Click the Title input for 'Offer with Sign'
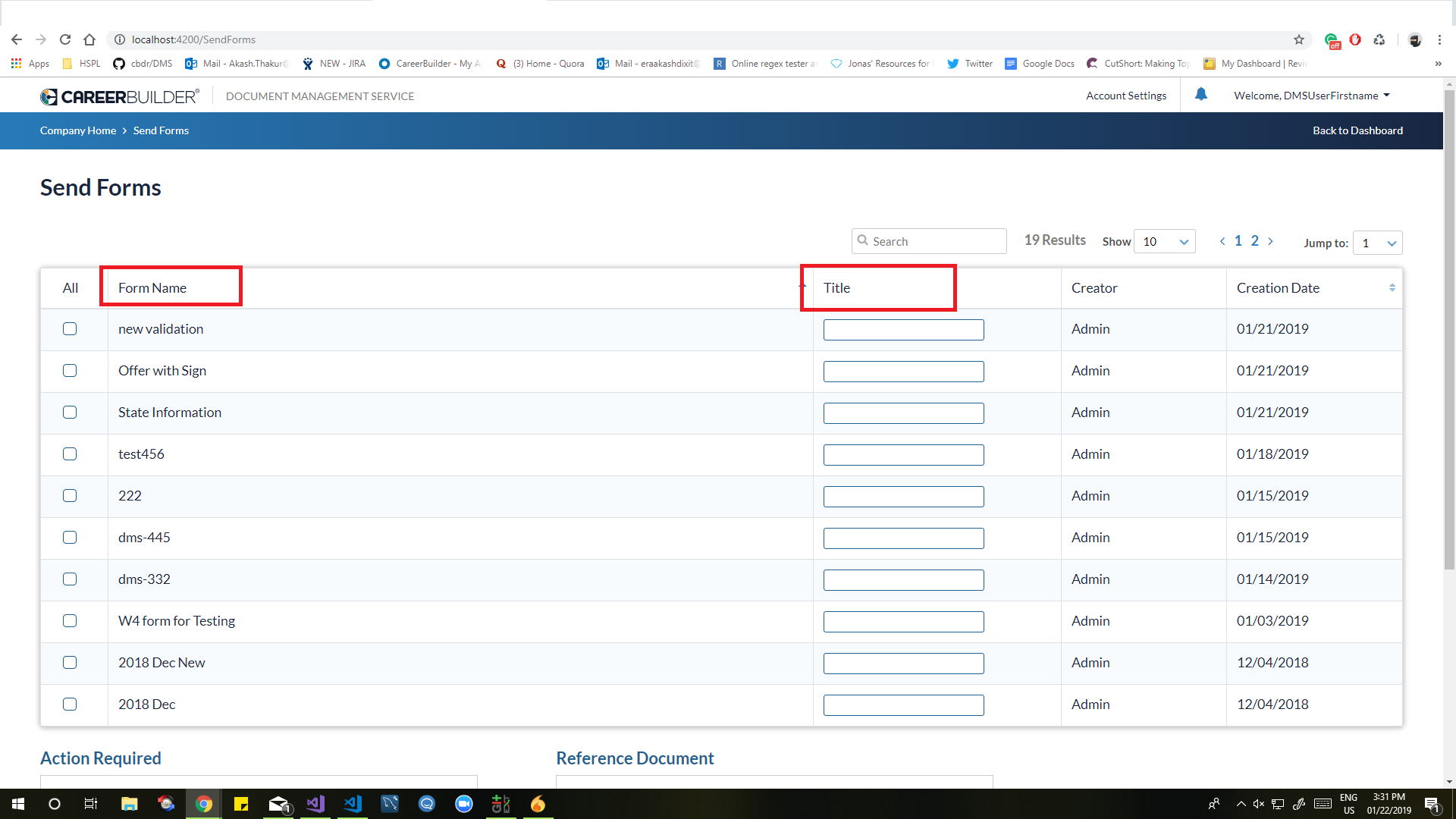The image size is (1456, 819). point(903,372)
